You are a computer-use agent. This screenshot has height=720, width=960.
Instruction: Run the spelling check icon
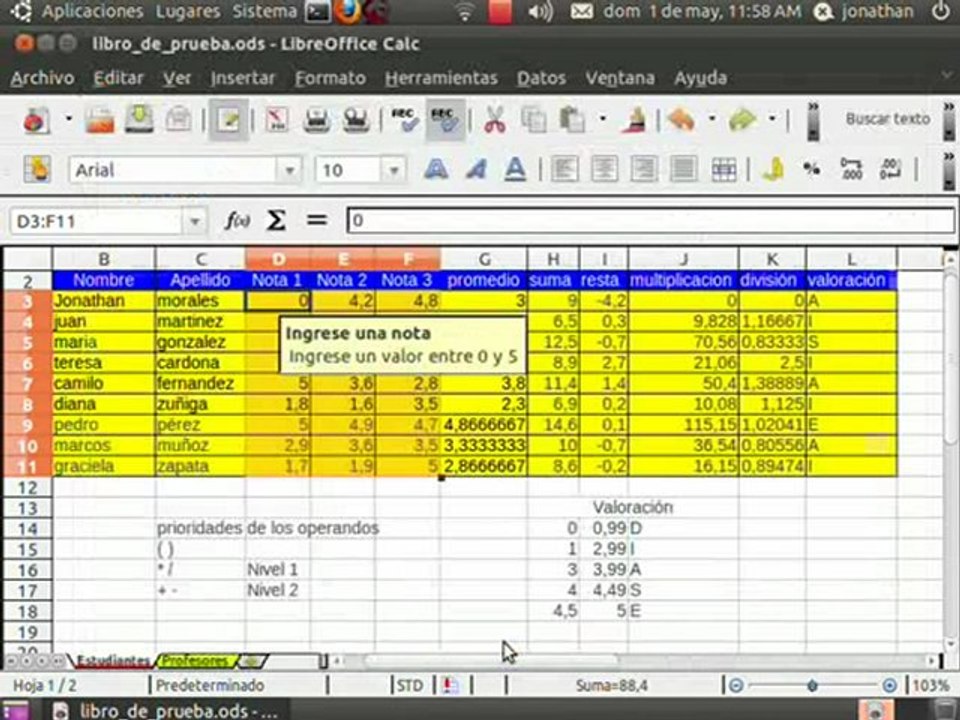405,120
